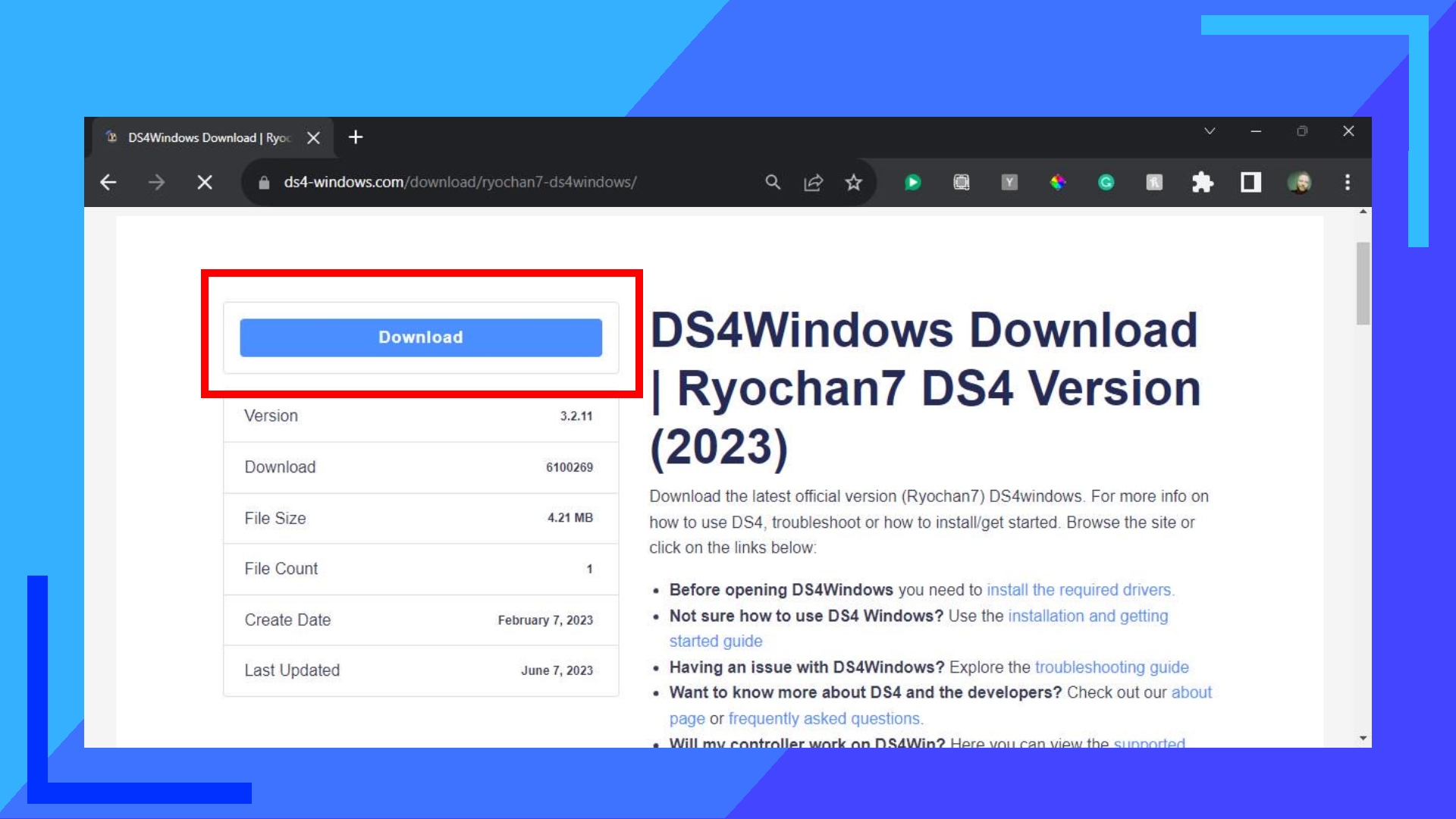Screen dimensions: 1456x819
Task: Stop page loading with X button
Action: click(205, 182)
